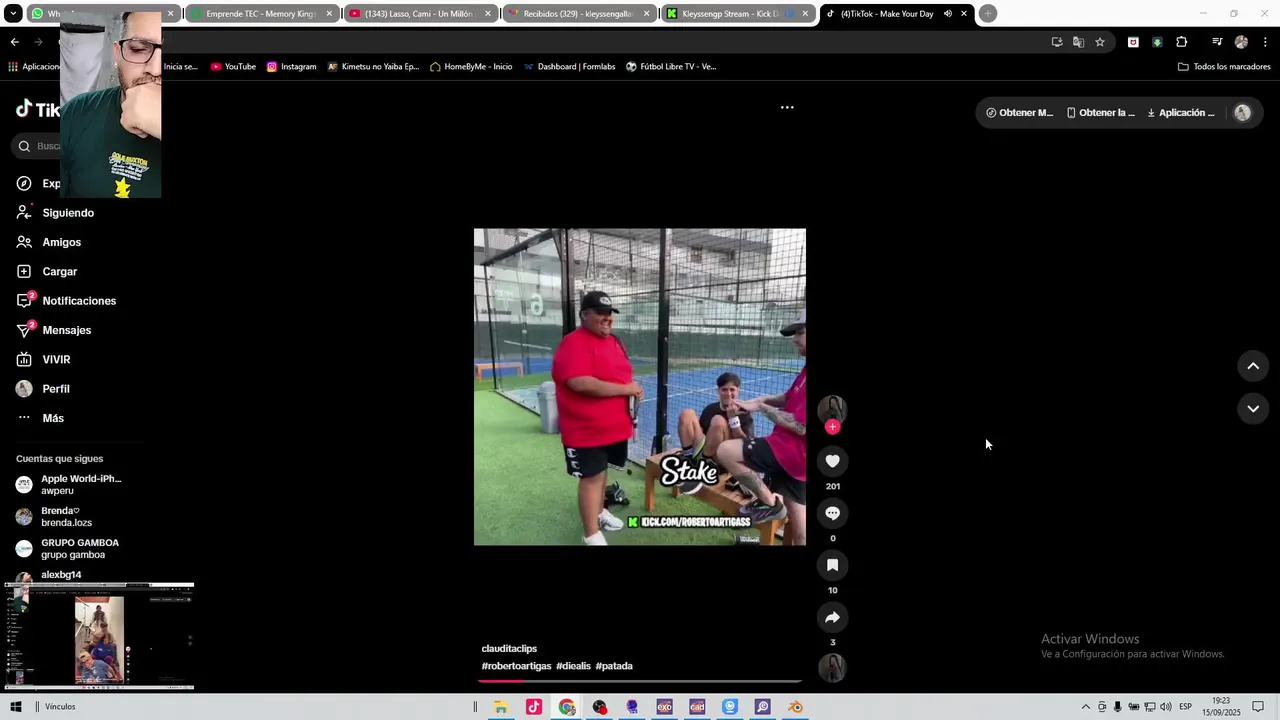Screen dimensions: 1280x720
Task: Click the Cargar plus-square icon
Action: click(x=24, y=271)
